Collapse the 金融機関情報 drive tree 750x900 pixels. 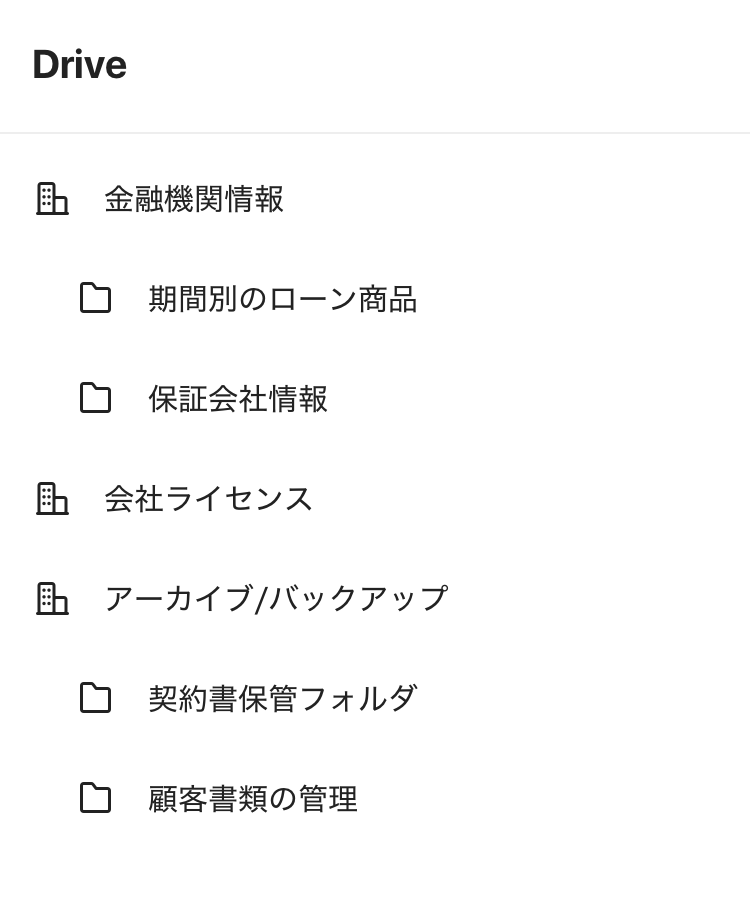(52, 198)
